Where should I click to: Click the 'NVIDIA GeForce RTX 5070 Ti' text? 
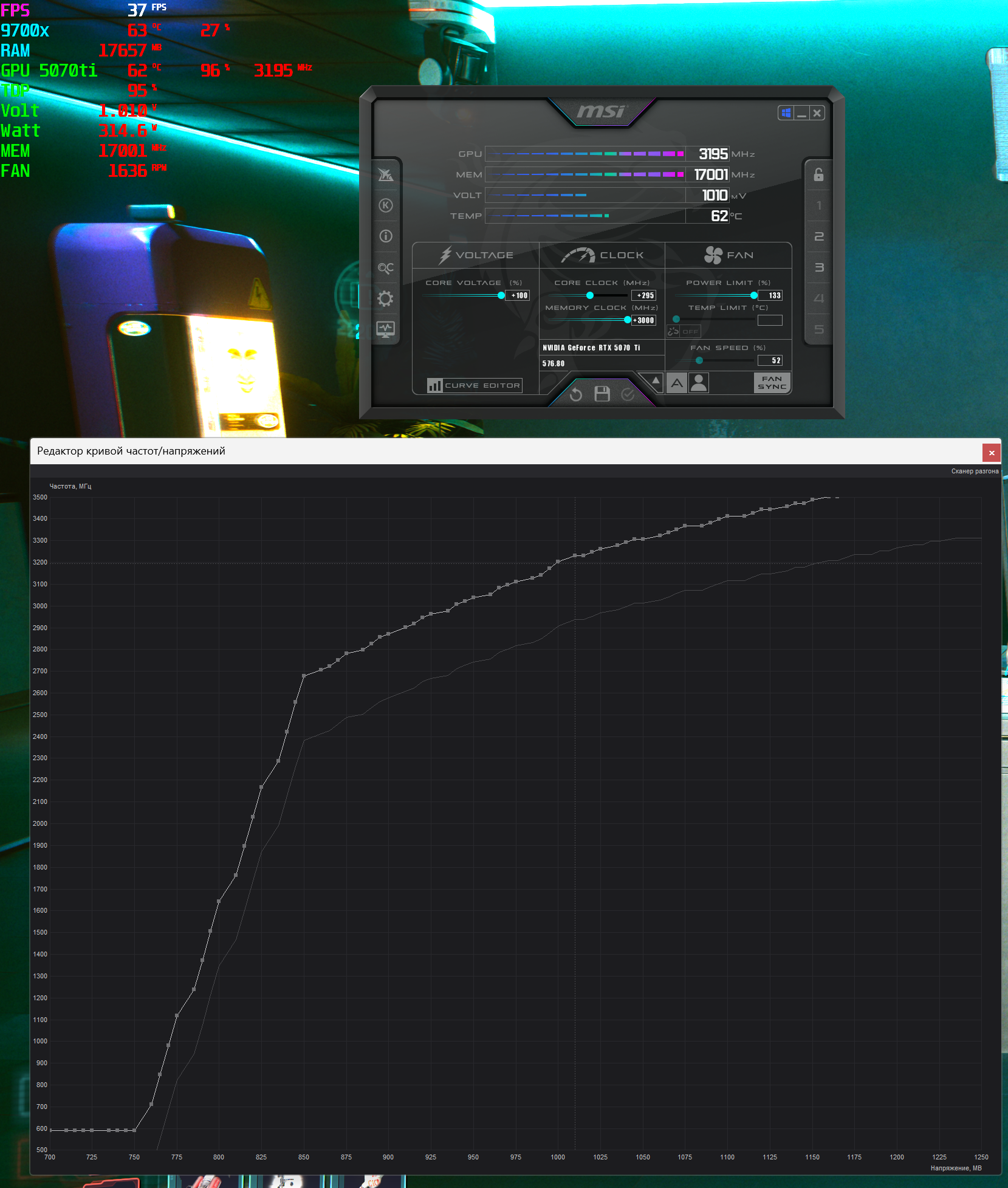pos(591,348)
